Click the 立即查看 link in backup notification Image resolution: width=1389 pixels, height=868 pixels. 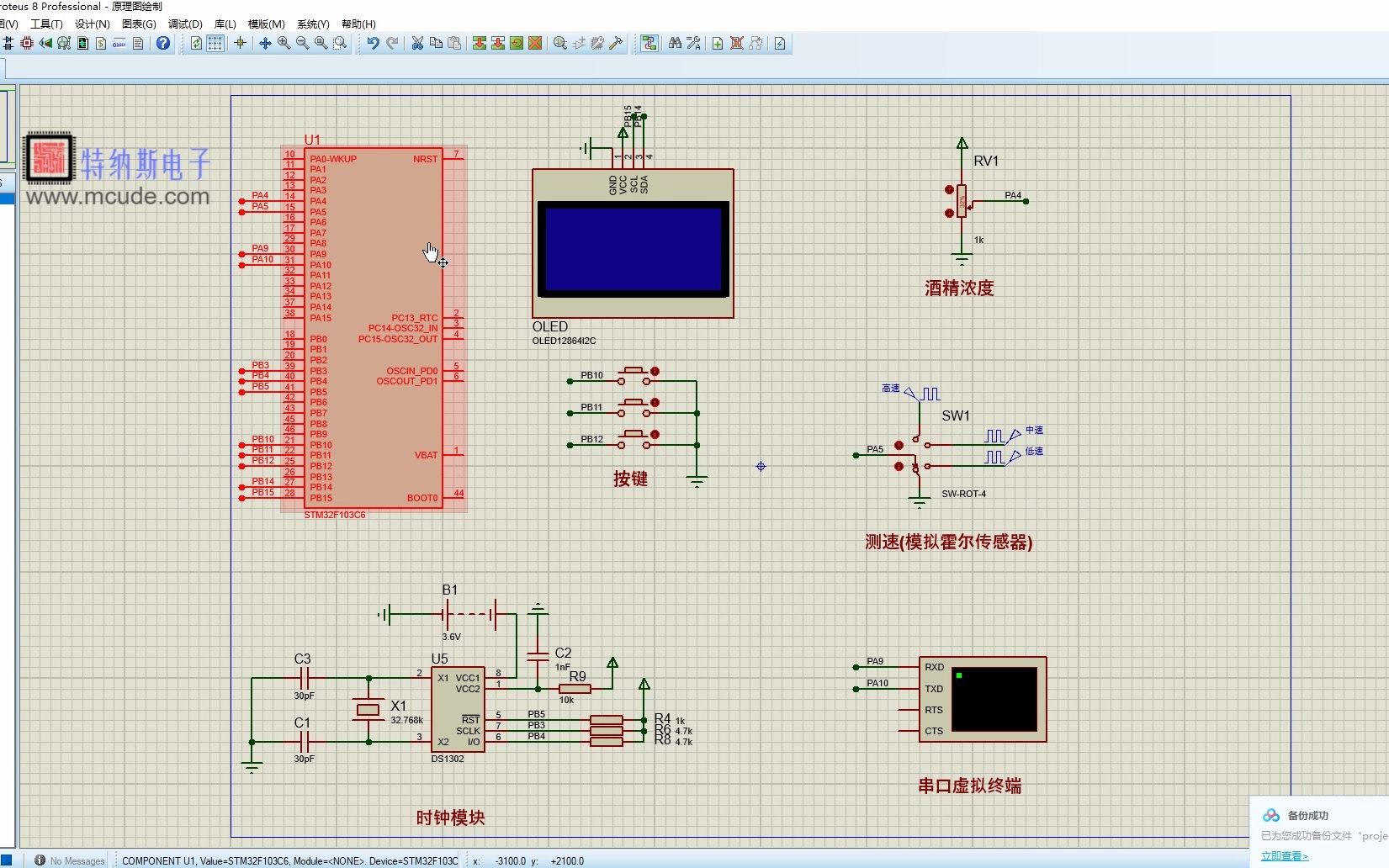tap(1281, 856)
